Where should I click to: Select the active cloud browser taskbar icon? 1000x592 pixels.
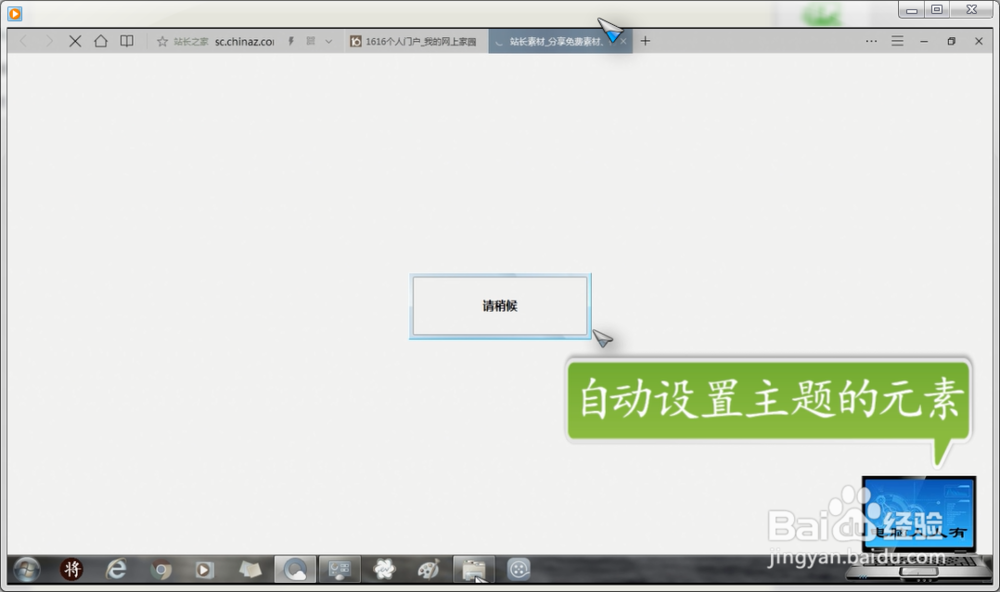(x=295, y=569)
